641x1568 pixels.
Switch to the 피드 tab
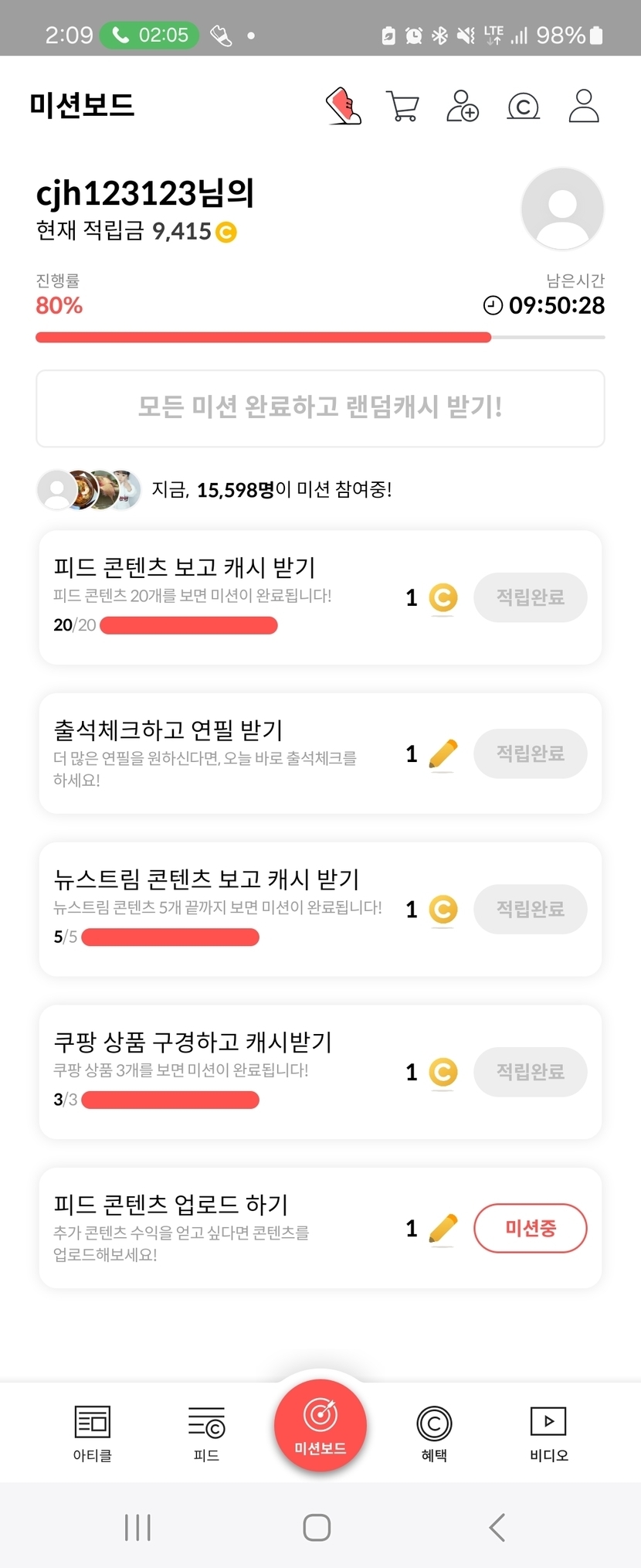point(206,1433)
